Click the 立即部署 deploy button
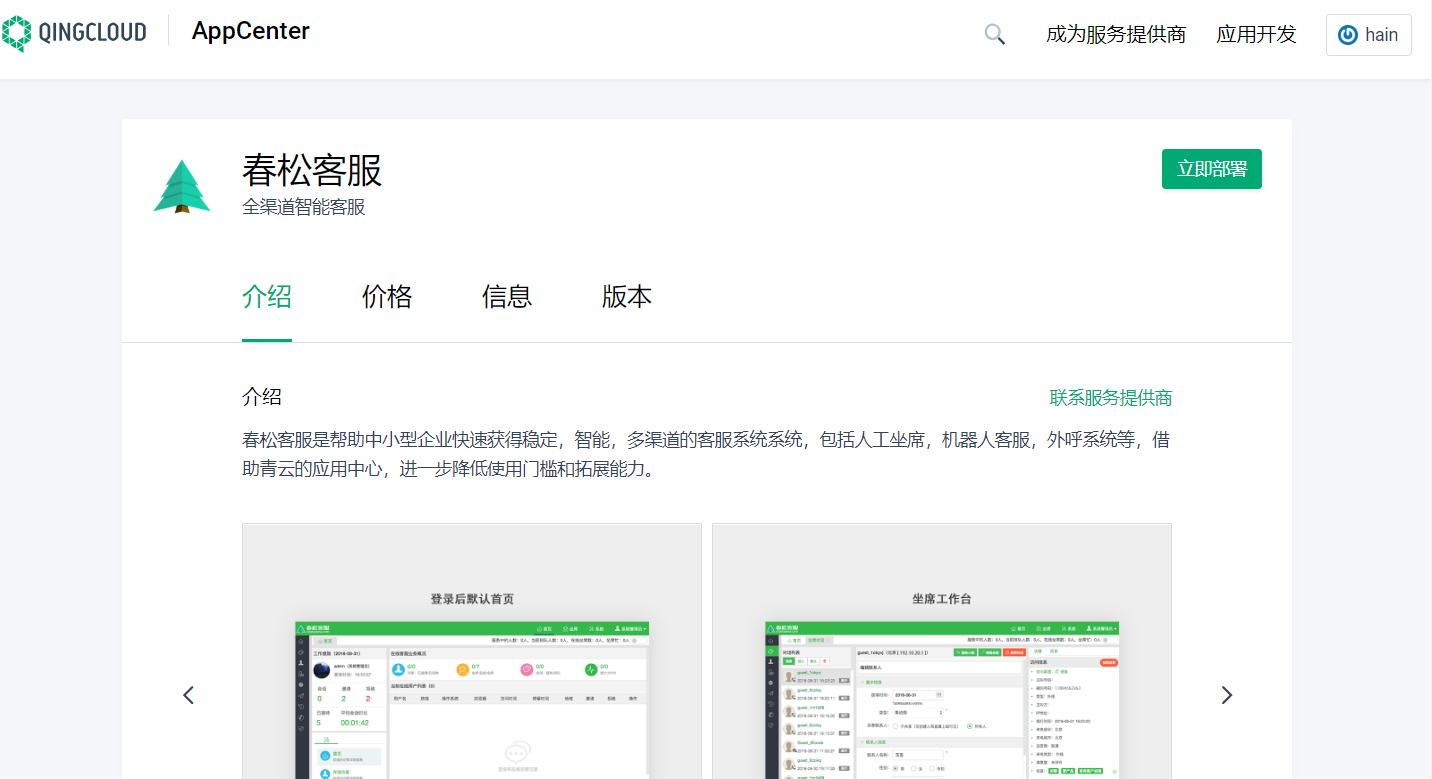1432x779 pixels. pyautogui.click(x=1212, y=169)
